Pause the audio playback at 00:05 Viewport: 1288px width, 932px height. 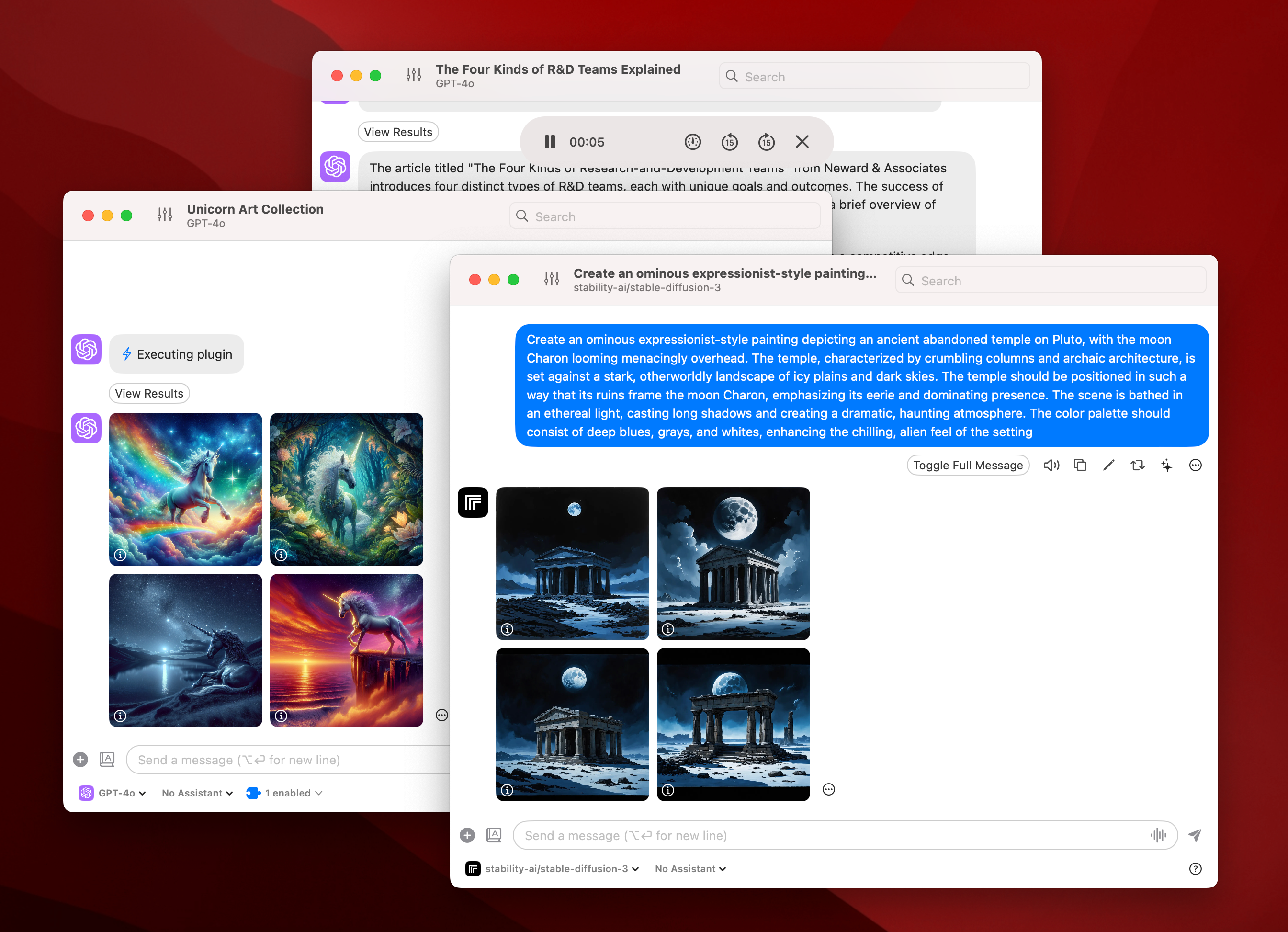pyautogui.click(x=549, y=142)
